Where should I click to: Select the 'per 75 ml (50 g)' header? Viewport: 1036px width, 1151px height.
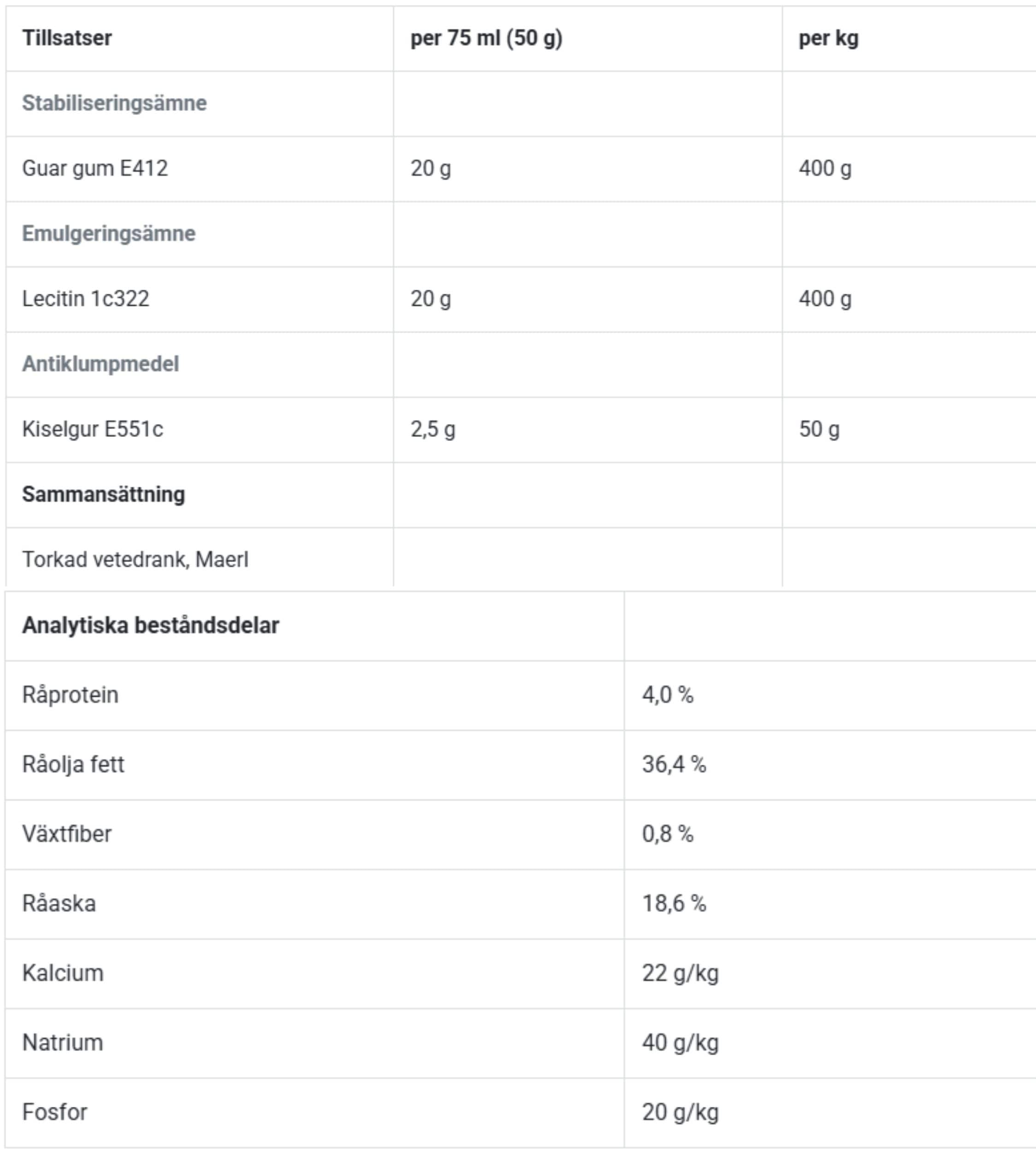[486, 38]
